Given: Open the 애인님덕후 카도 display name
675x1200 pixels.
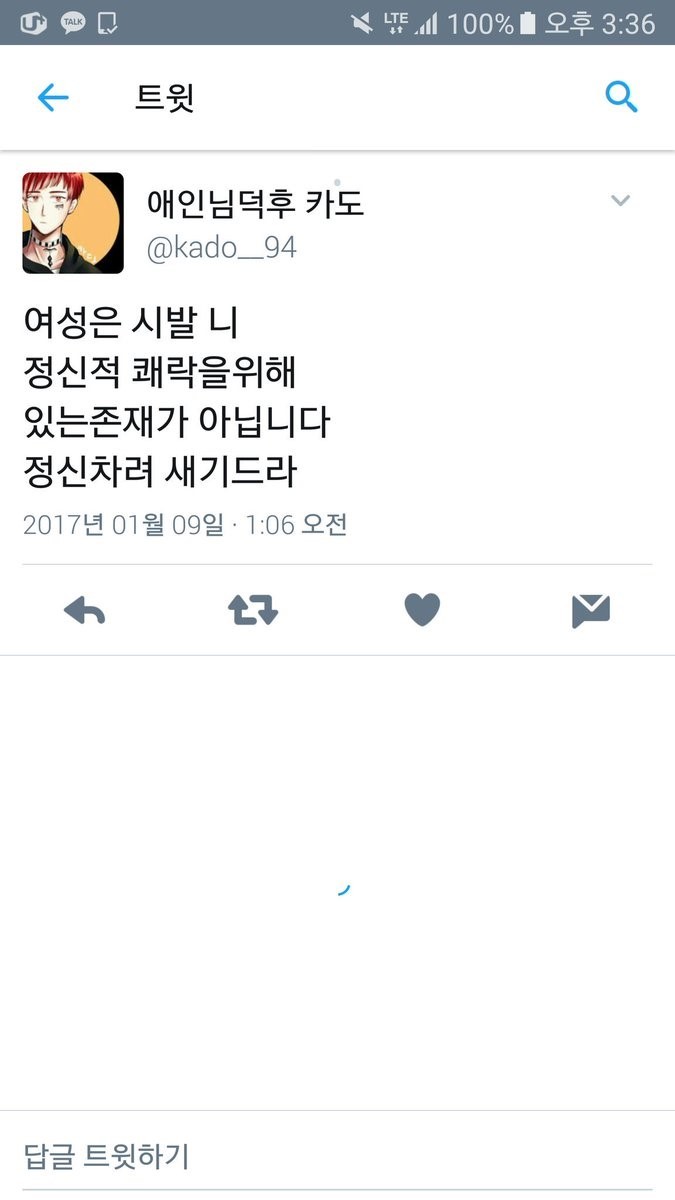Looking at the screenshot, I should (256, 203).
